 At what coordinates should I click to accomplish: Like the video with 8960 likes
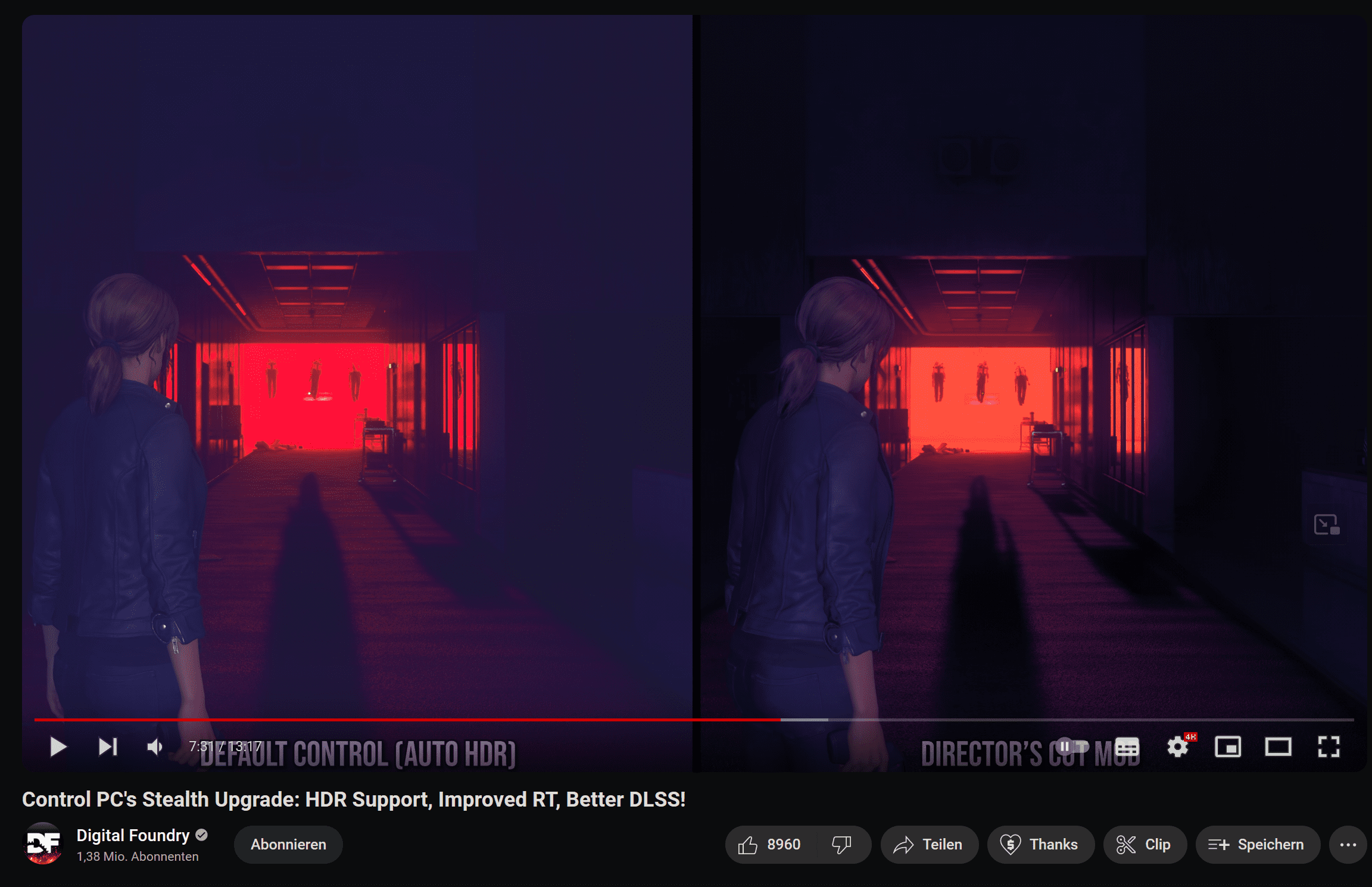coord(769,844)
